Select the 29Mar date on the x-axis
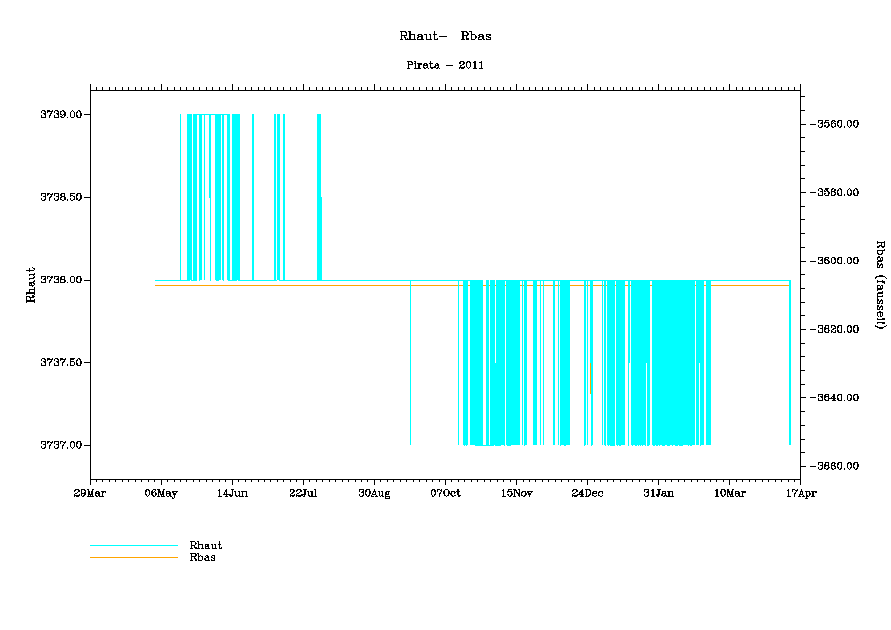891x630 pixels. pyautogui.click(x=90, y=493)
